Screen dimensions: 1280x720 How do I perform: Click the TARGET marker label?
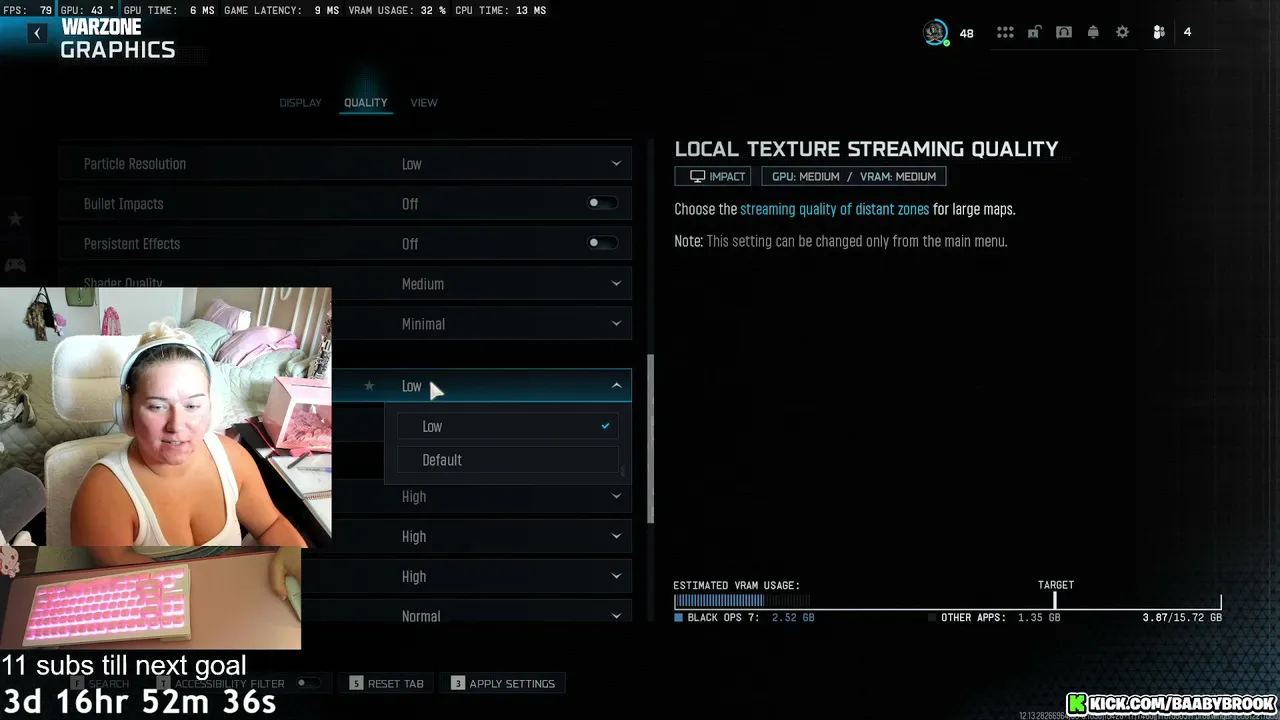1056,585
